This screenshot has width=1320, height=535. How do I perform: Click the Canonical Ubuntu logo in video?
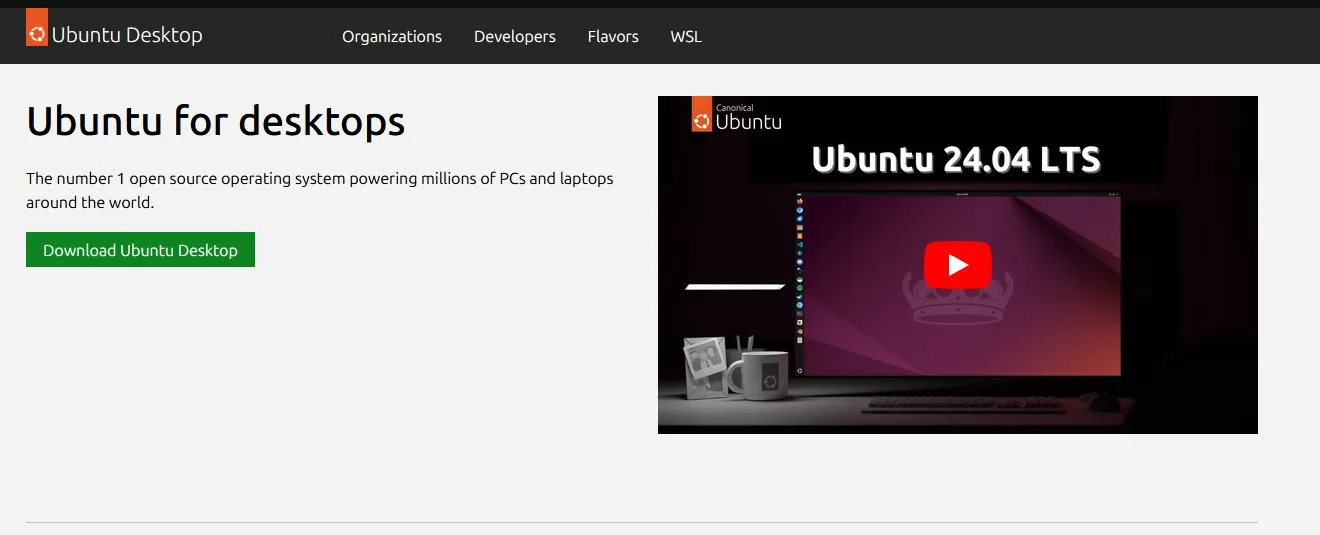pyautogui.click(x=737, y=117)
